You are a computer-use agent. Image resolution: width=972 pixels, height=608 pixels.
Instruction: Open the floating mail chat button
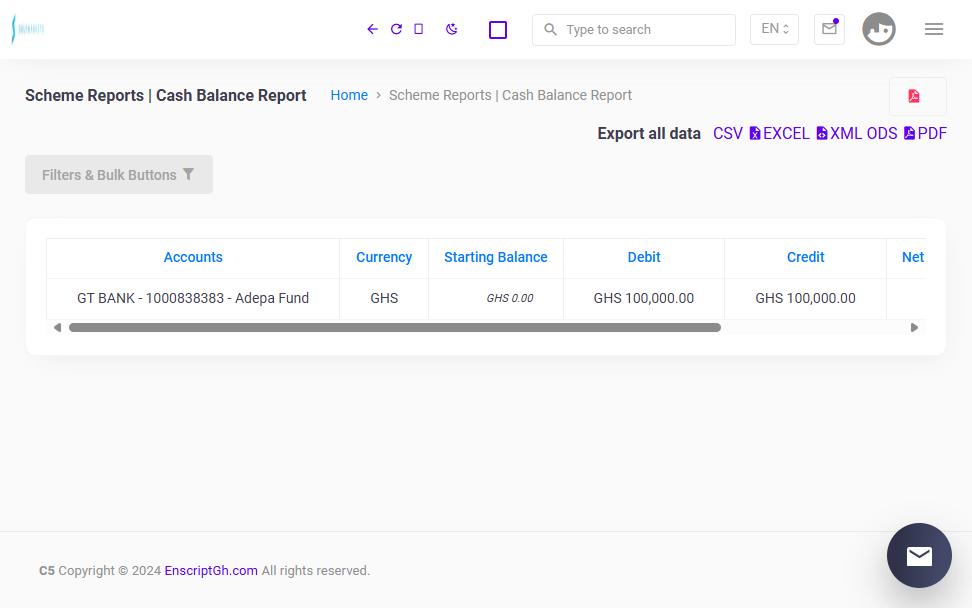[919, 555]
